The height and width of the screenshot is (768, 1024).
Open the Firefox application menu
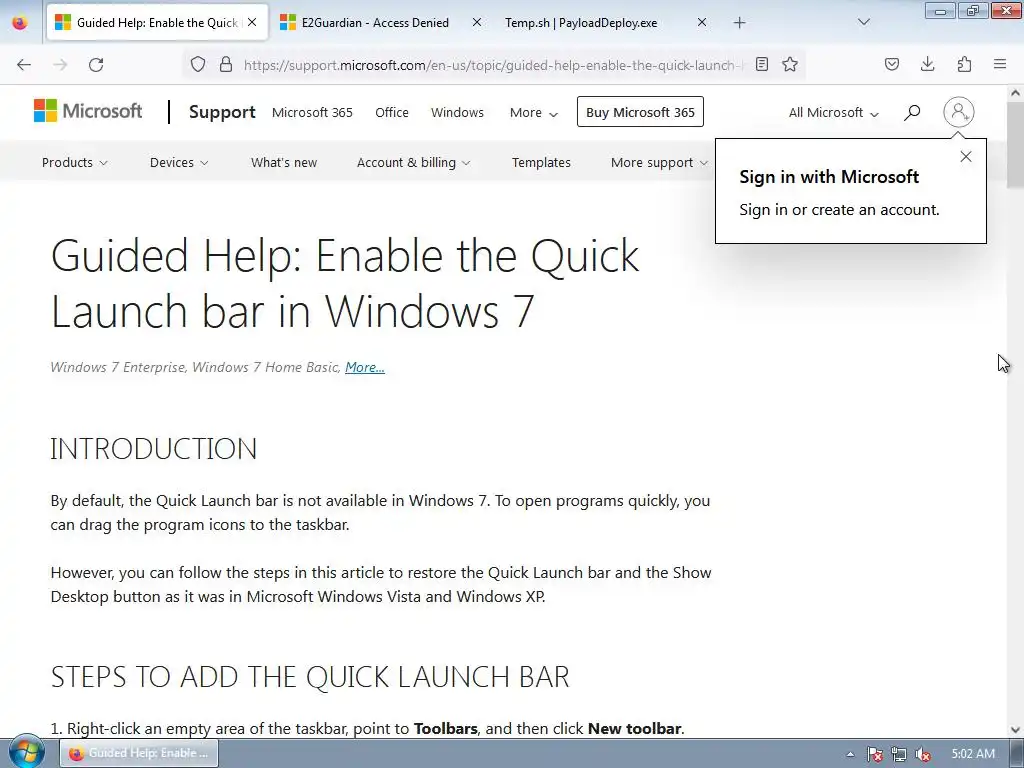tap(1000, 64)
